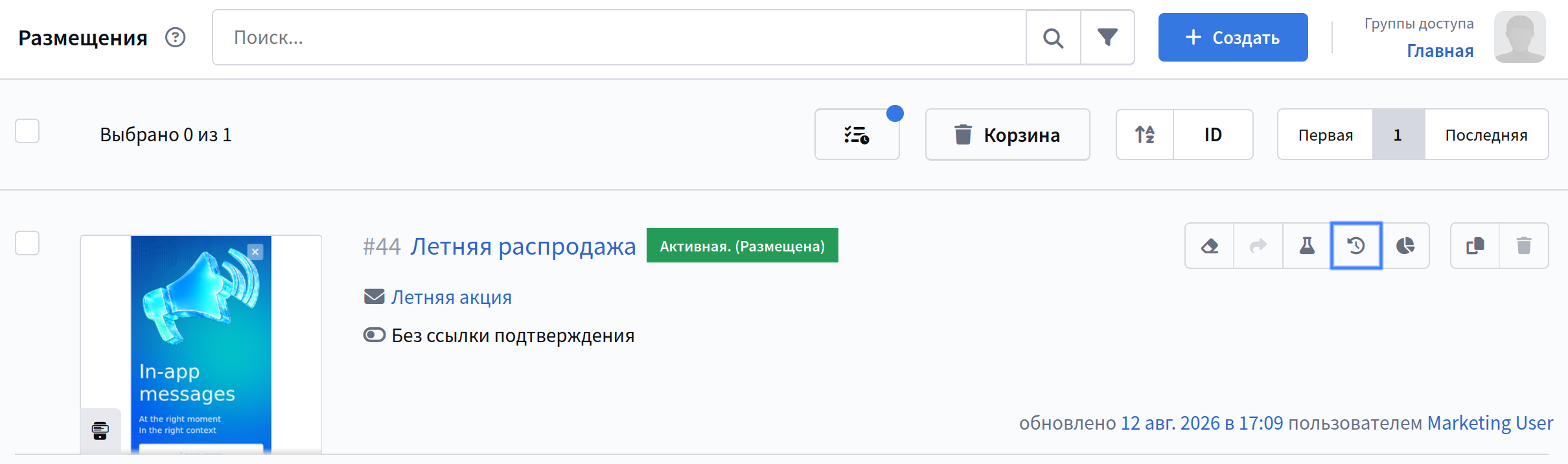Click the In-app messages preview thumbnail
The width and height of the screenshot is (1568, 464).
[x=201, y=344]
